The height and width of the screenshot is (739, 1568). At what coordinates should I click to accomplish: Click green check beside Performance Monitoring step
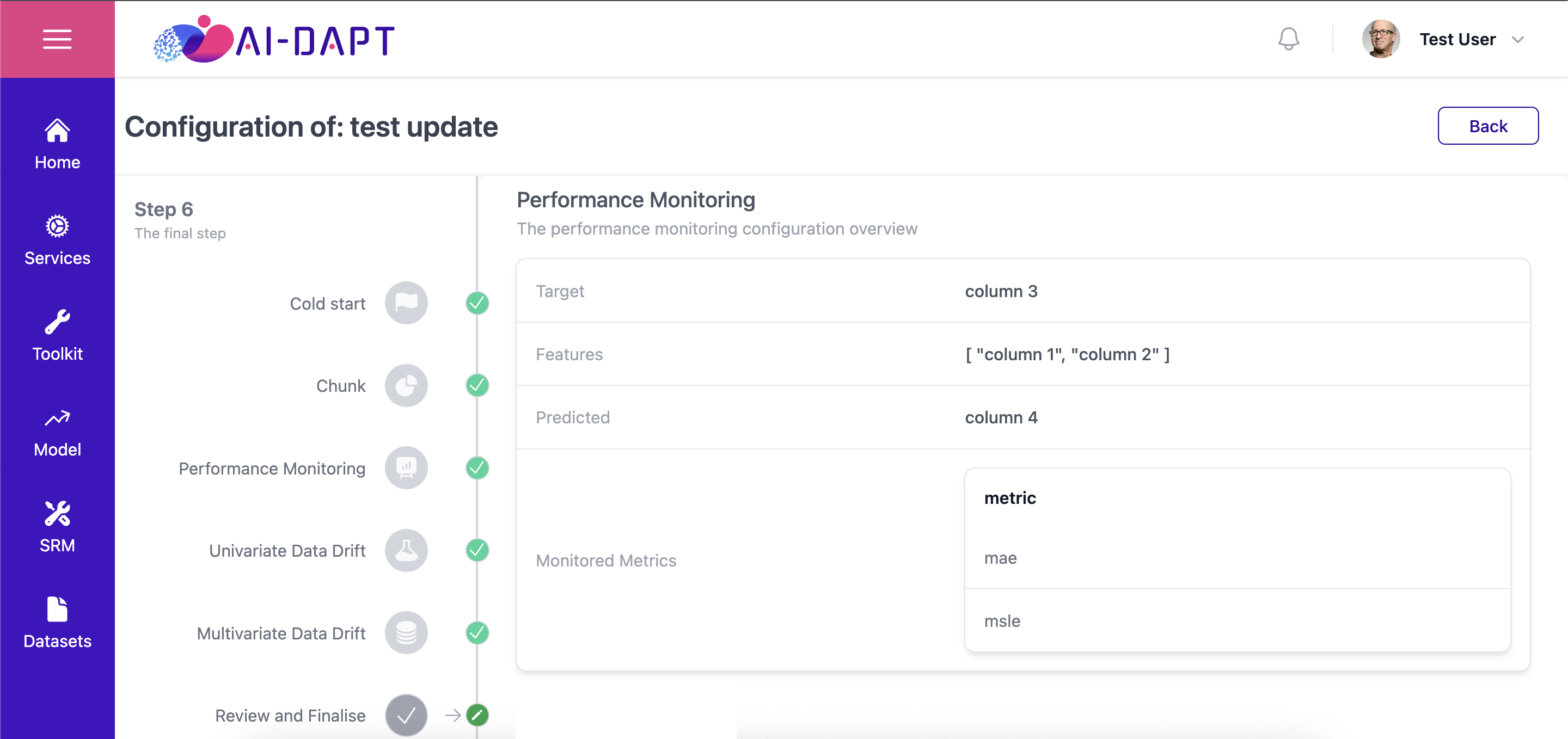[x=477, y=468]
